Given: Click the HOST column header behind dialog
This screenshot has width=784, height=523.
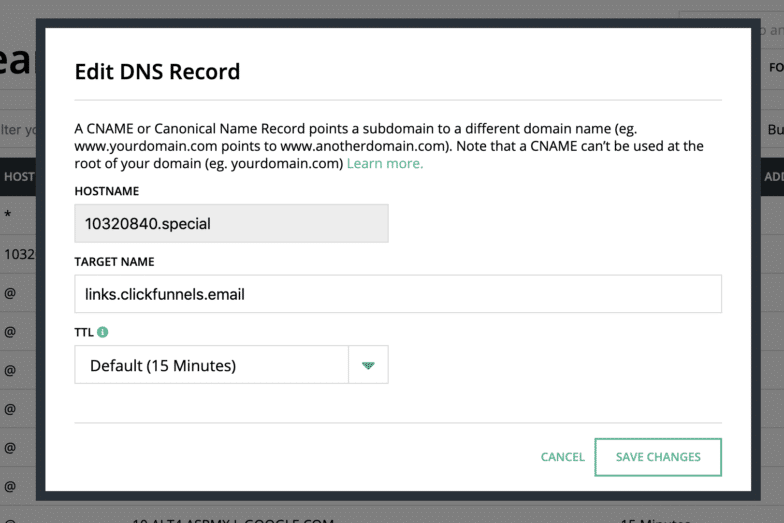Looking at the screenshot, I should 18,177.
